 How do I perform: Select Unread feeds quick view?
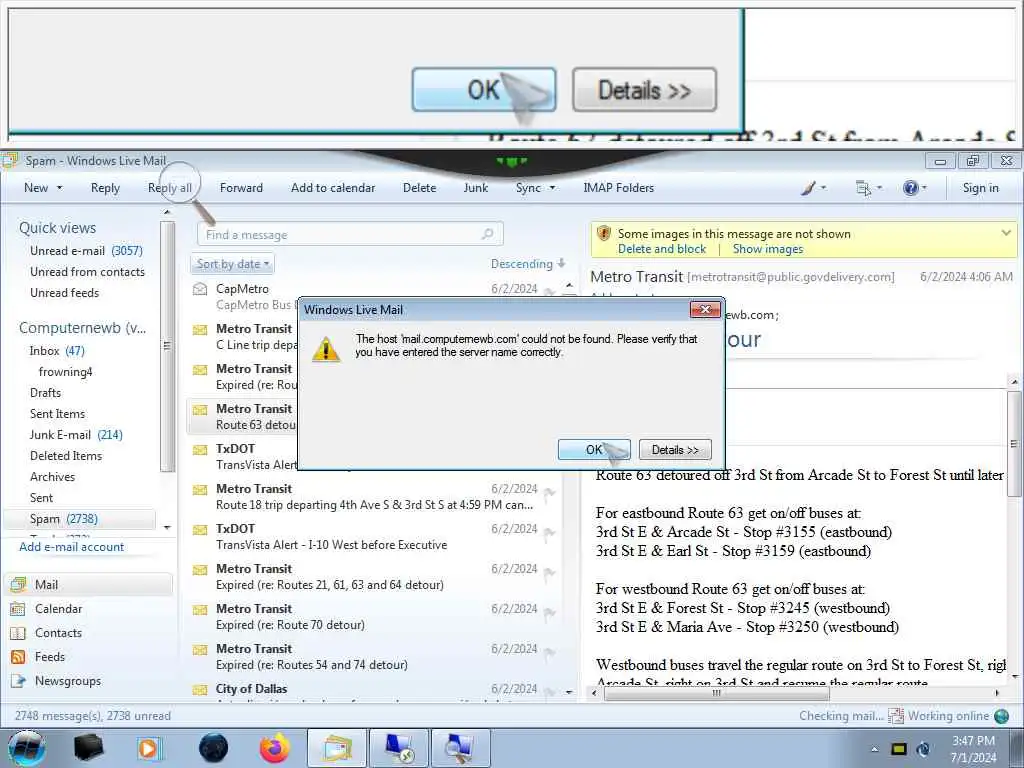[x=65, y=293]
